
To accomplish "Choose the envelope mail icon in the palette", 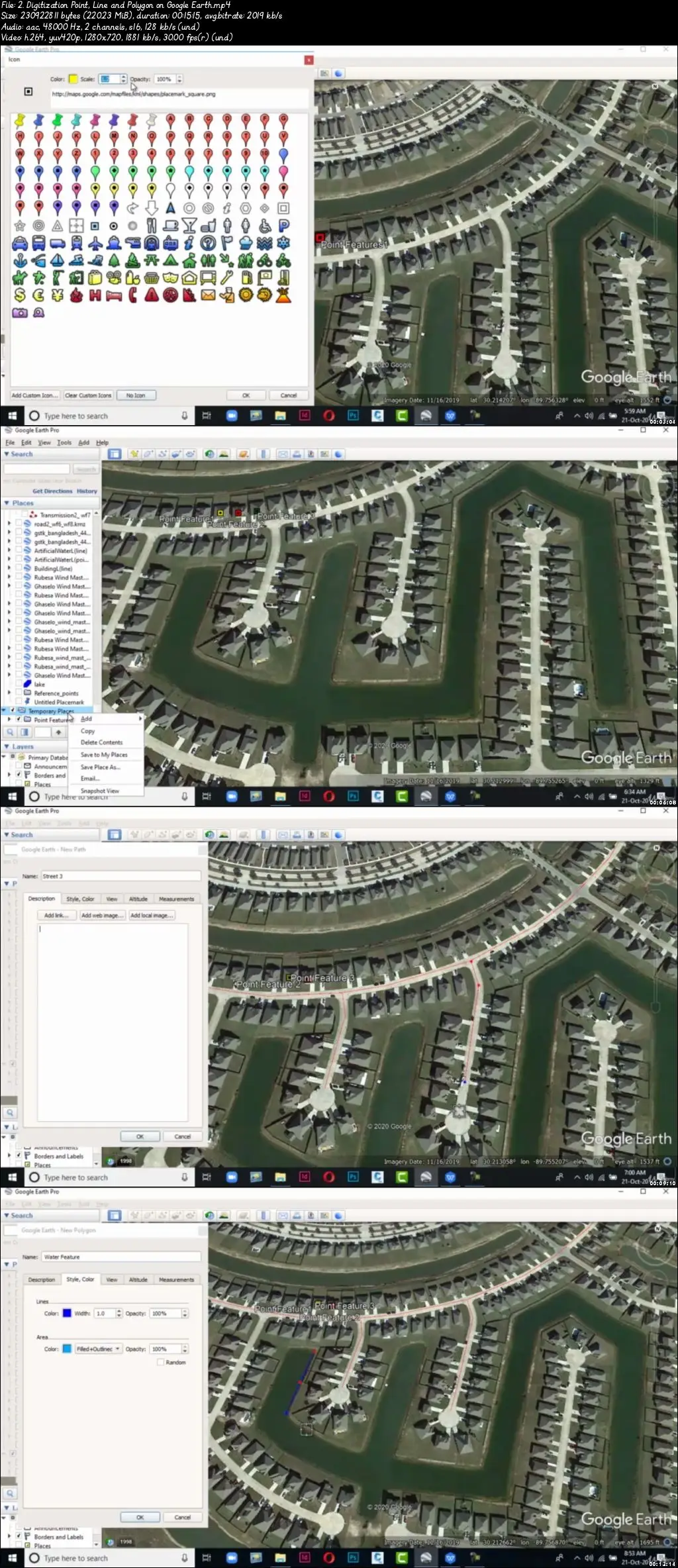I will (208, 295).
